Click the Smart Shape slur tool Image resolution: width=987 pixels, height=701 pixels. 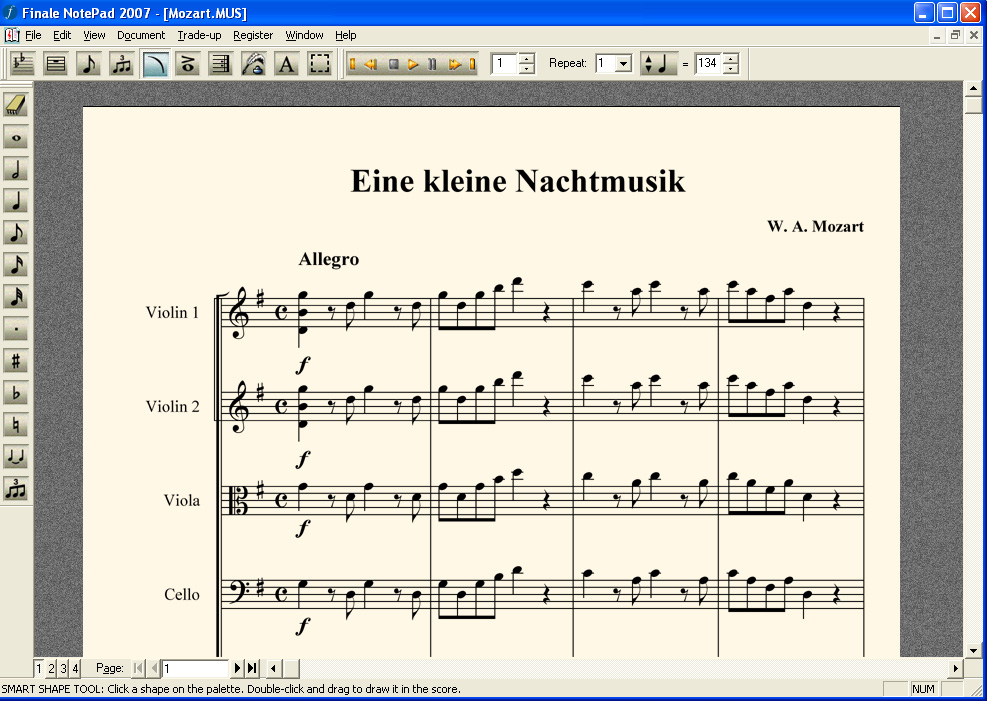click(154, 64)
